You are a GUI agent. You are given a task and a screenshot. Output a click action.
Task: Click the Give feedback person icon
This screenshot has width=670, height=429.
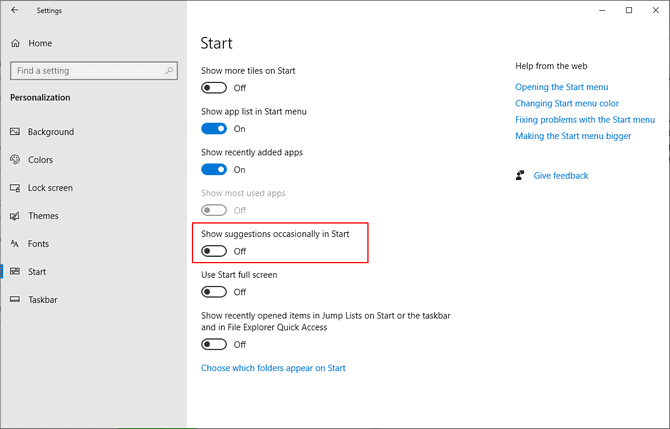tap(520, 176)
